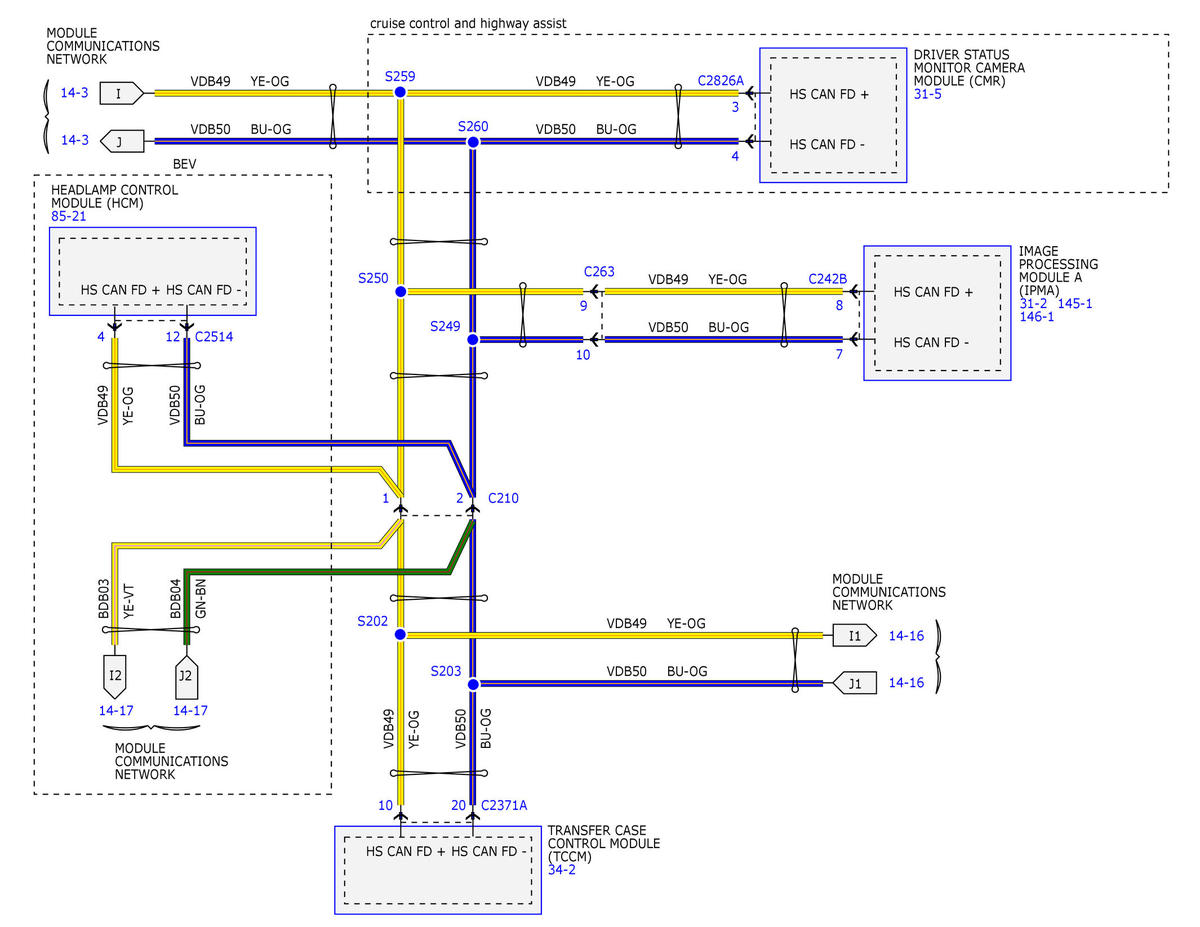Select the C2371A connector label
Viewport: 1200px width, 927px height.
pos(504,804)
